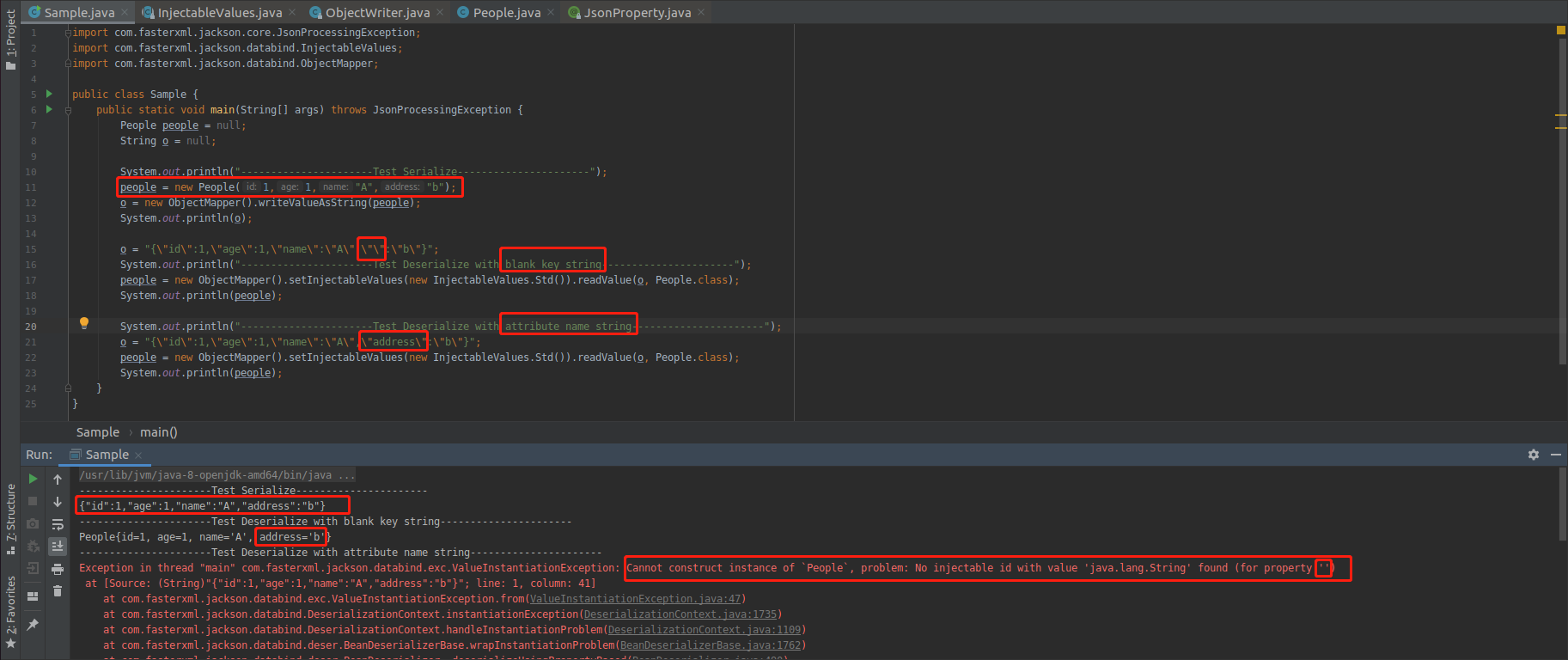Switch to the People.java tab
Image resolution: width=1568 pixels, height=660 pixels.
coord(506,12)
